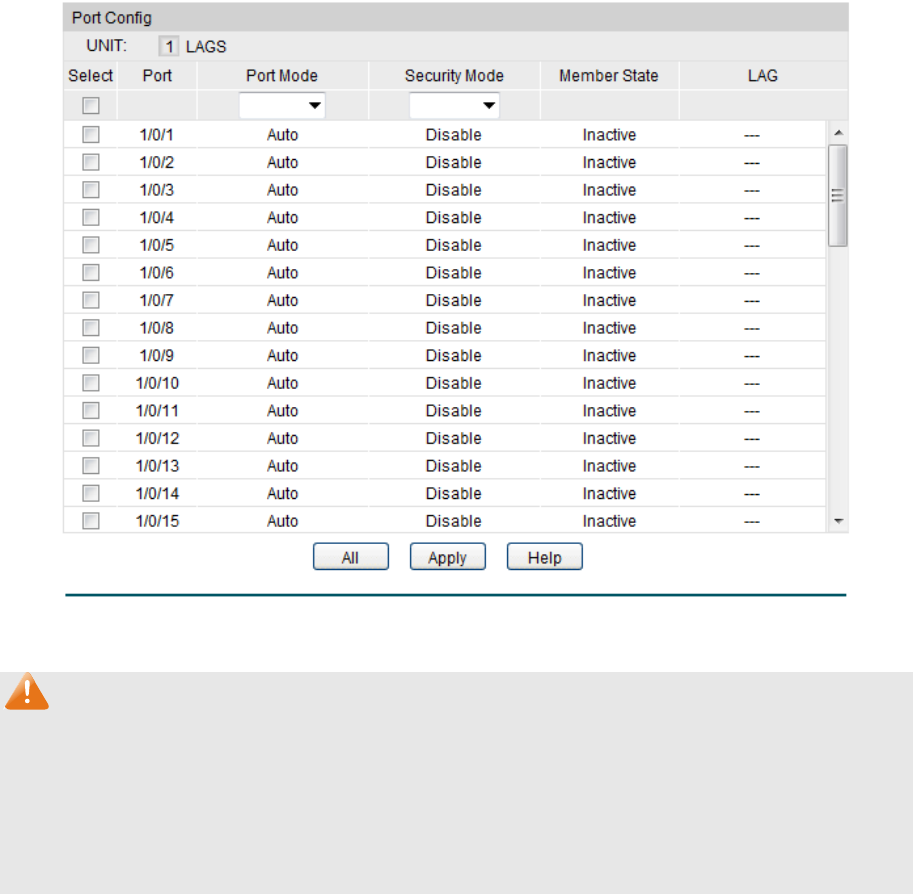913x894 pixels.
Task: Open Help for Port Config
Action: point(544,557)
